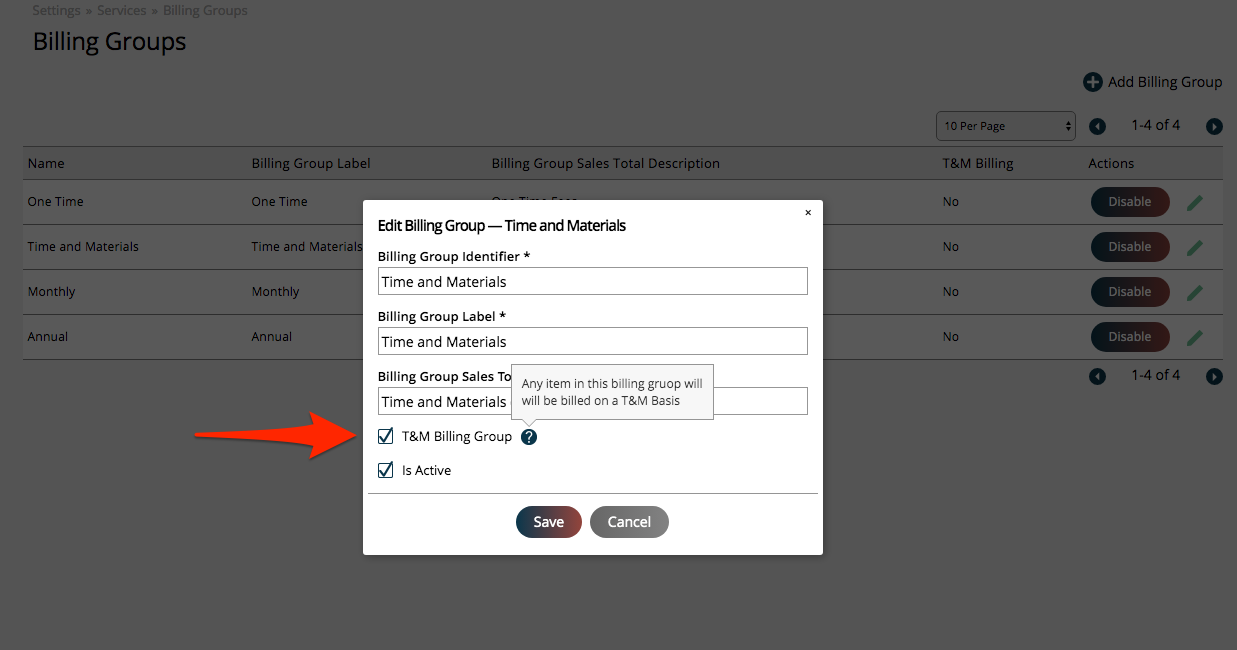This screenshot has width=1237, height=650.
Task: Edit the One Time row using pencil icon
Action: [1195, 201]
